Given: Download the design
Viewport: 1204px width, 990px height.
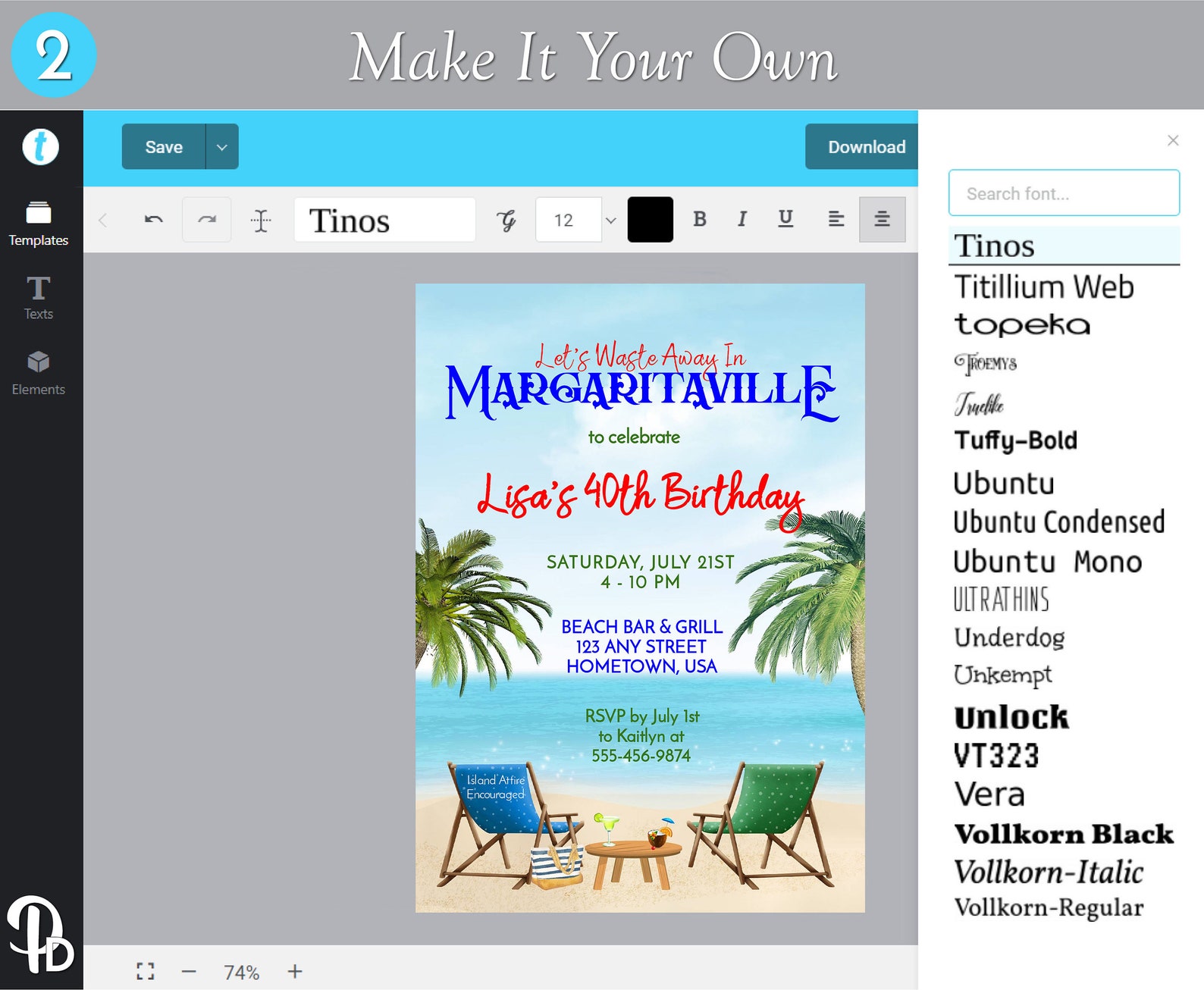Looking at the screenshot, I should [862, 146].
